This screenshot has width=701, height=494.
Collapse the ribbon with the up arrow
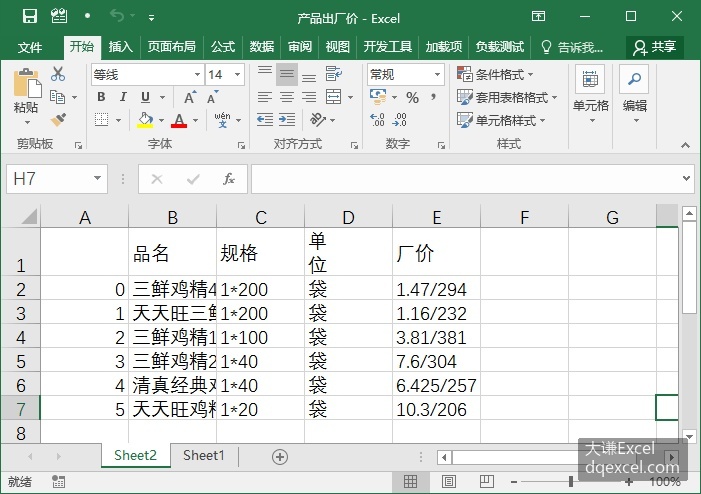point(685,145)
